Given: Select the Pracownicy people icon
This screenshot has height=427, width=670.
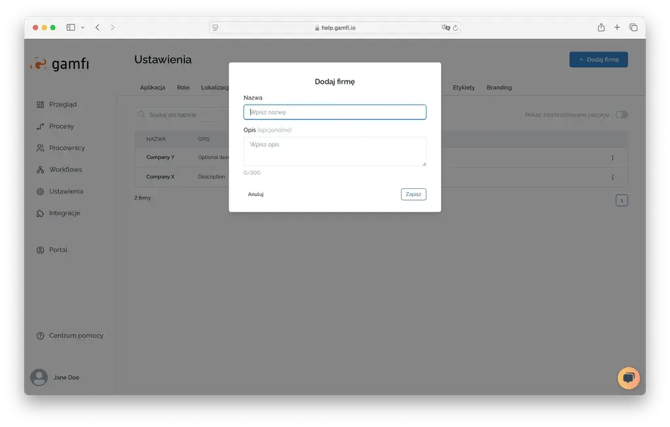Looking at the screenshot, I should tap(40, 147).
